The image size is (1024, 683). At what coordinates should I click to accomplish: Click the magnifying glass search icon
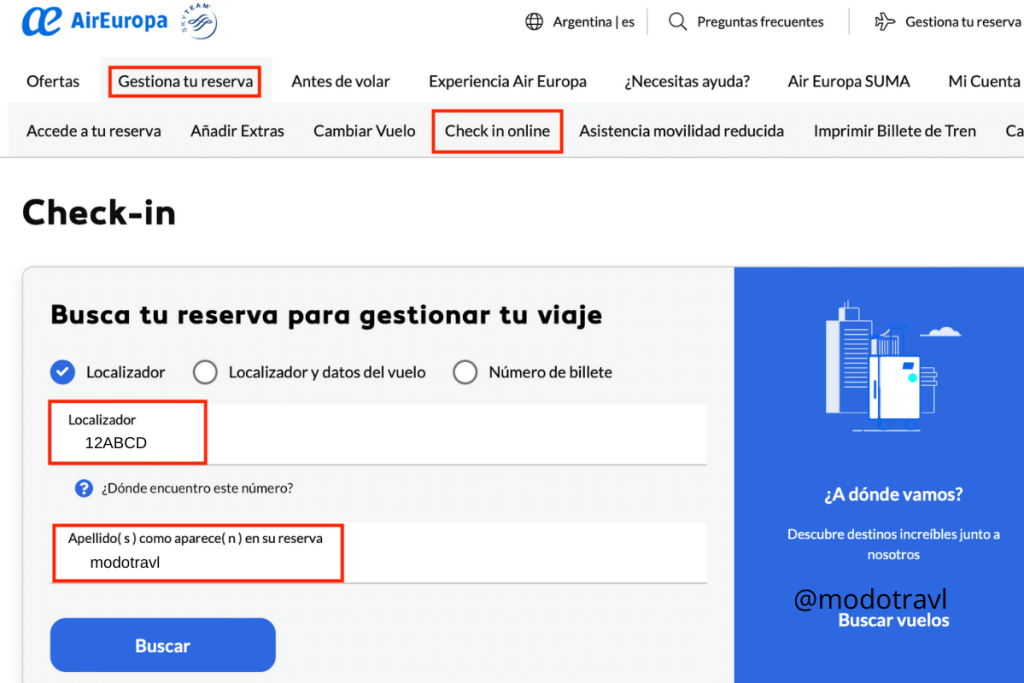[678, 22]
